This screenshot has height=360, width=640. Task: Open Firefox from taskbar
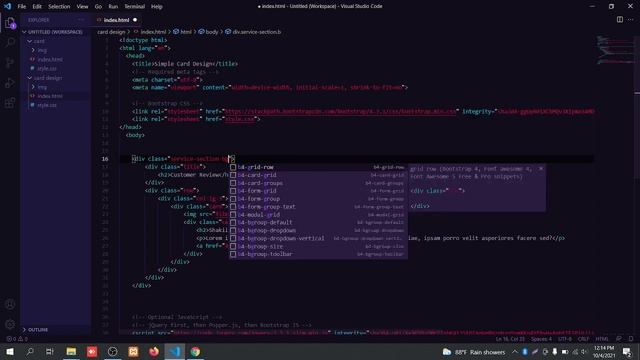pyautogui.click(x=154, y=351)
